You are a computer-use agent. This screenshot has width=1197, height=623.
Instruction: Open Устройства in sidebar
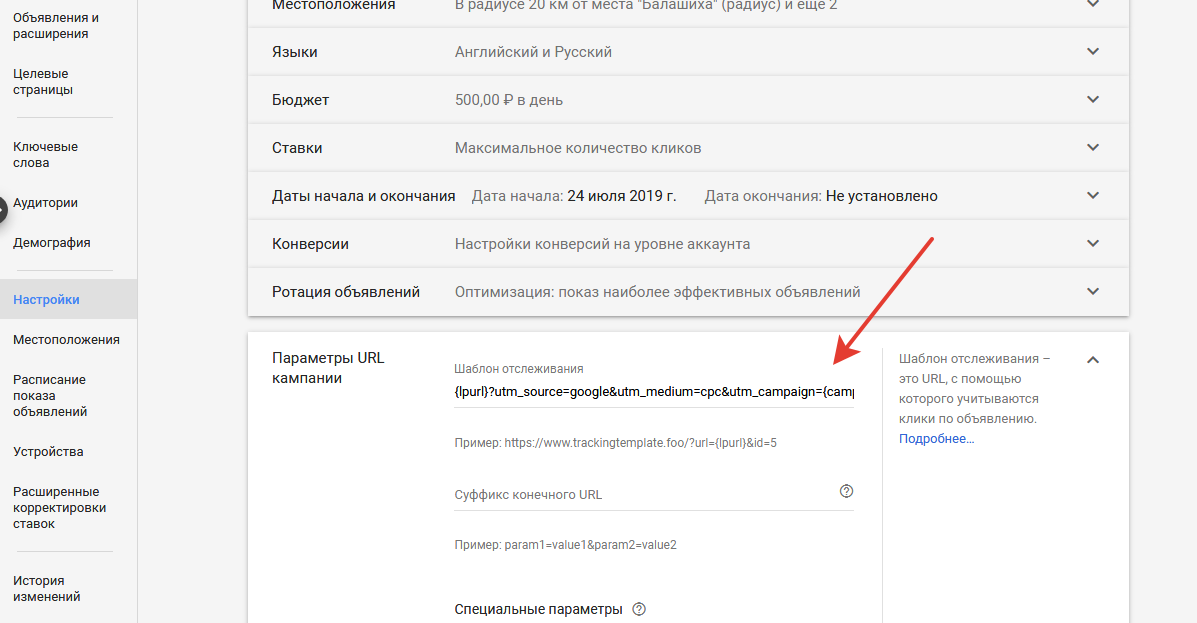click(x=48, y=451)
